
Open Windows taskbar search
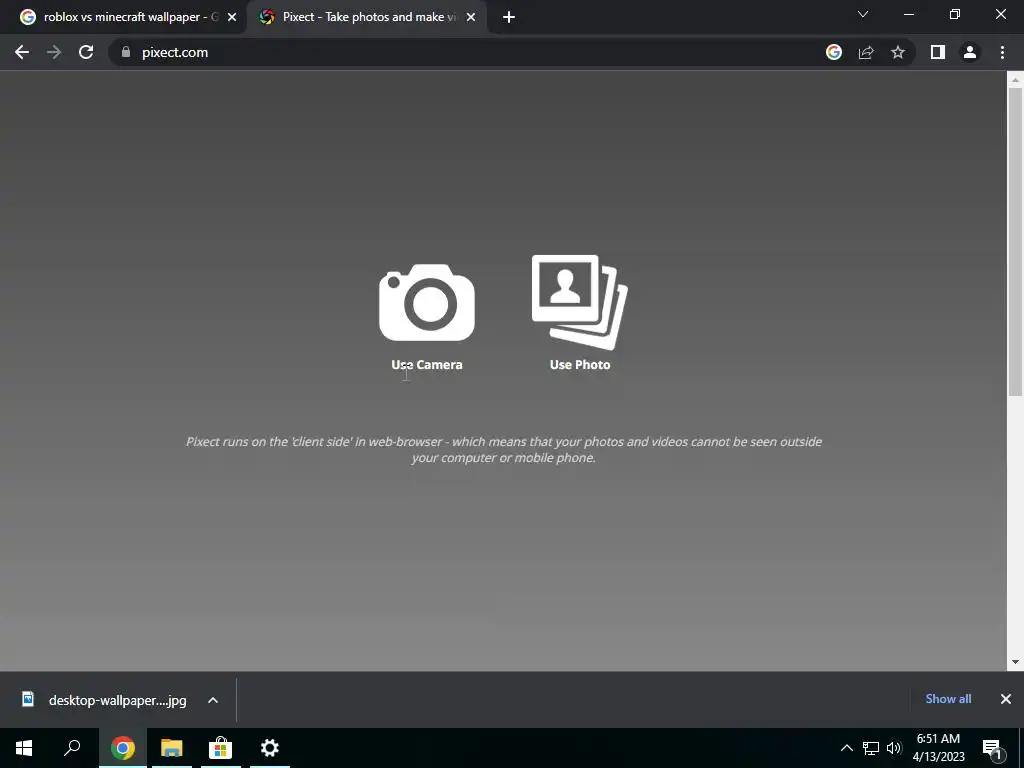pyautogui.click(x=72, y=748)
